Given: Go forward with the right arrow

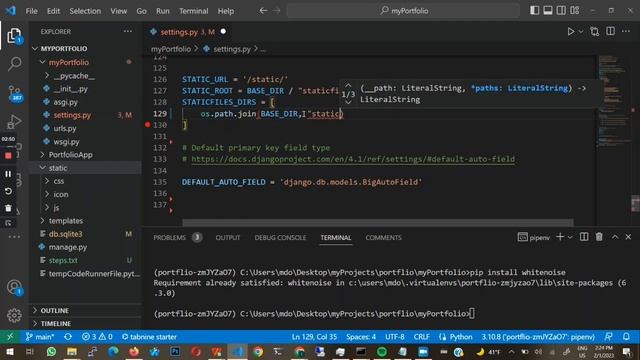Looking at the screenshot, I should pos(276,11).
